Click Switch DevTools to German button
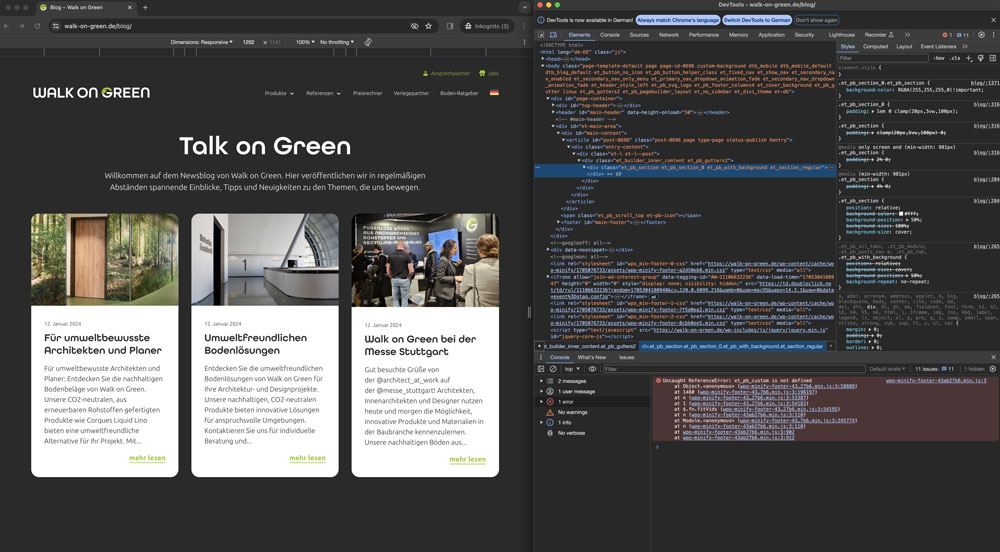Screen dimensions: 1000x552 coord(757,20)
